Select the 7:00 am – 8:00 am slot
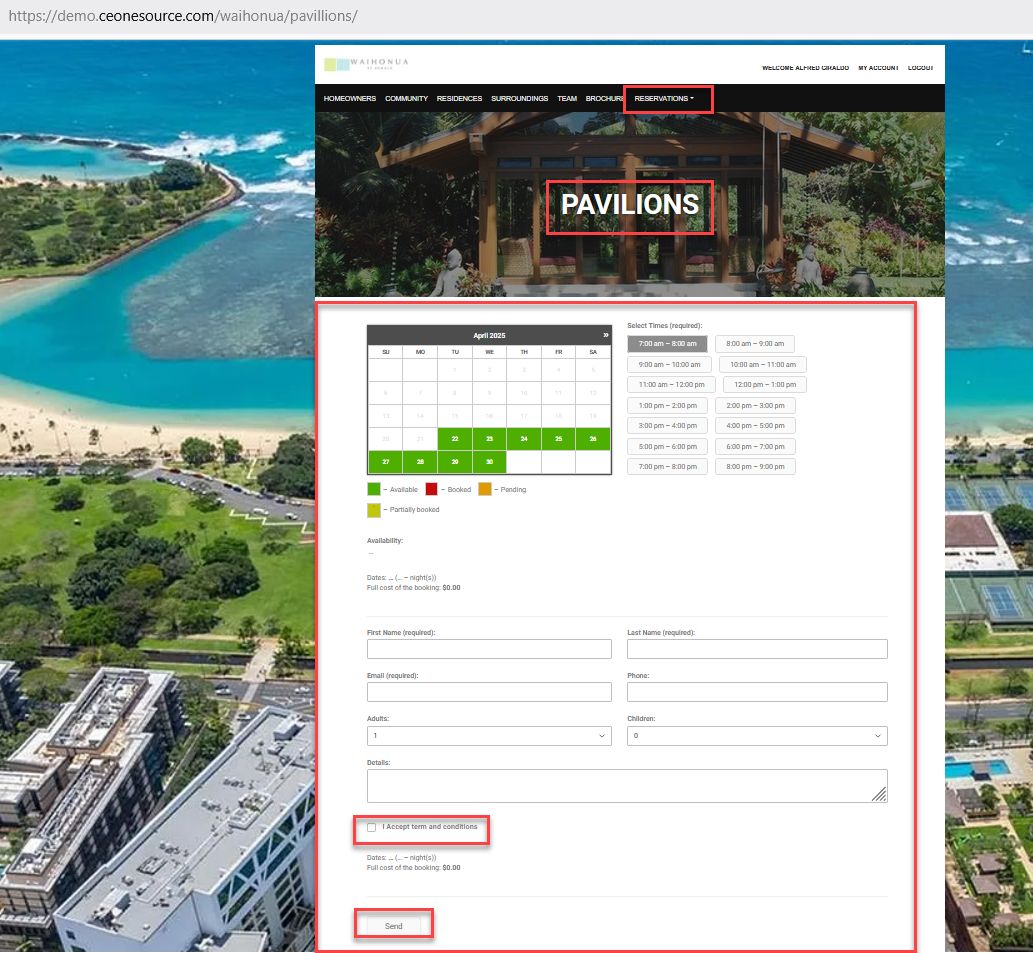Viewport: 1033px width, 953px height. coord(667,344)
